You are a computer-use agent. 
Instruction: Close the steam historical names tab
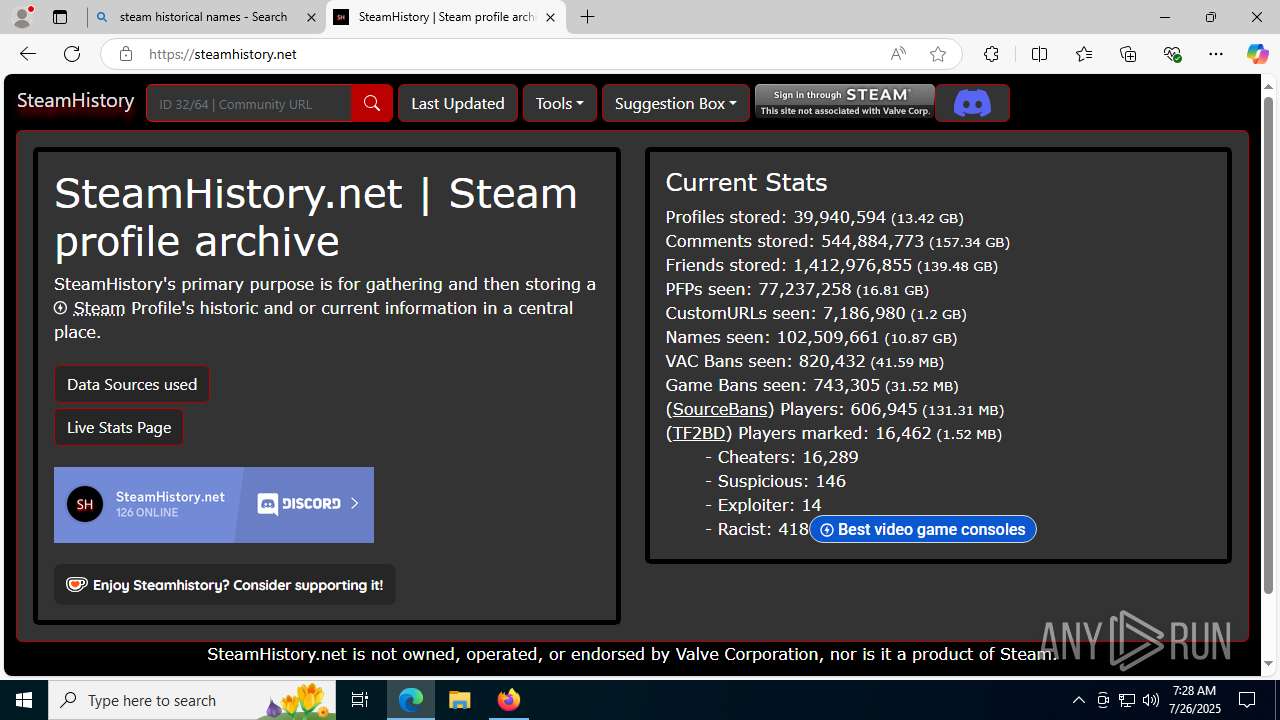(x=311, y=17)
